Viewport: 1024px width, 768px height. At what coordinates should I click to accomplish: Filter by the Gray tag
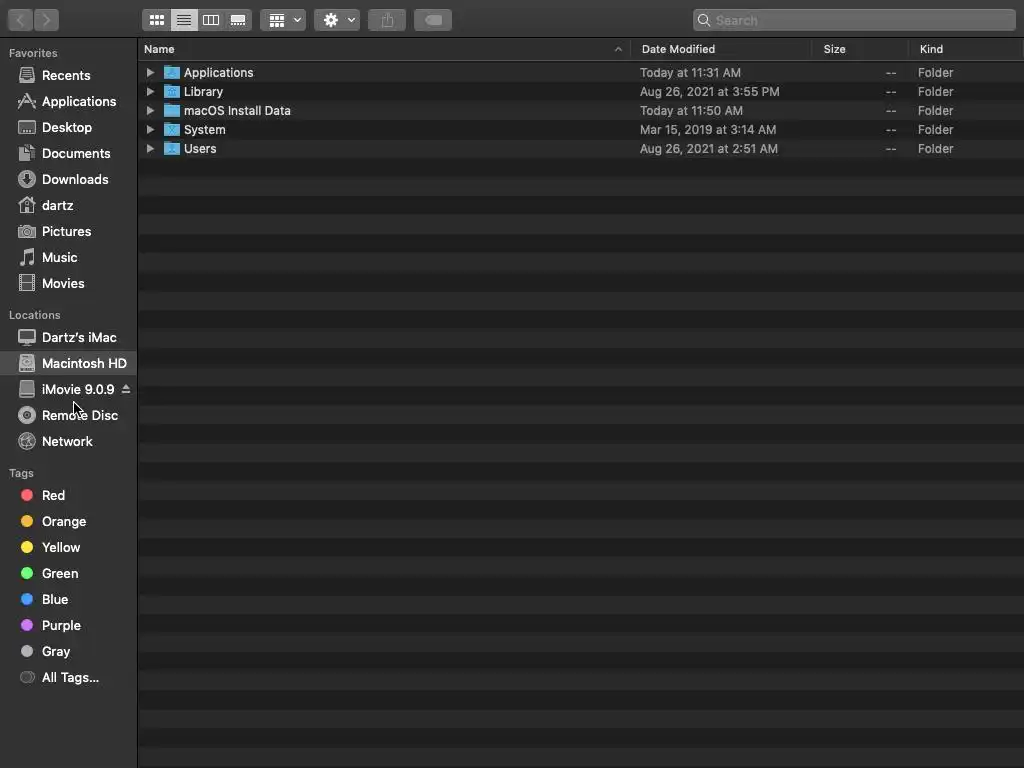[x=68, y=652]
